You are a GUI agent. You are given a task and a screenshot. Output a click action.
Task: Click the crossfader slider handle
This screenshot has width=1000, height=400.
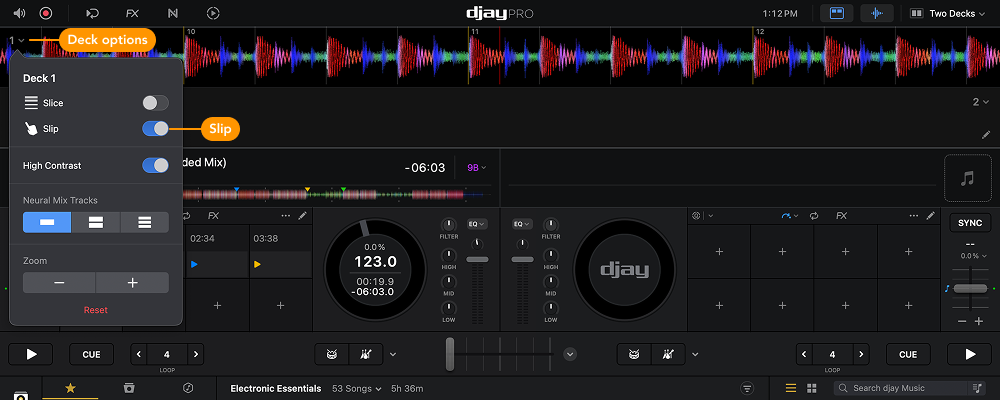click(x=450, y=353)
